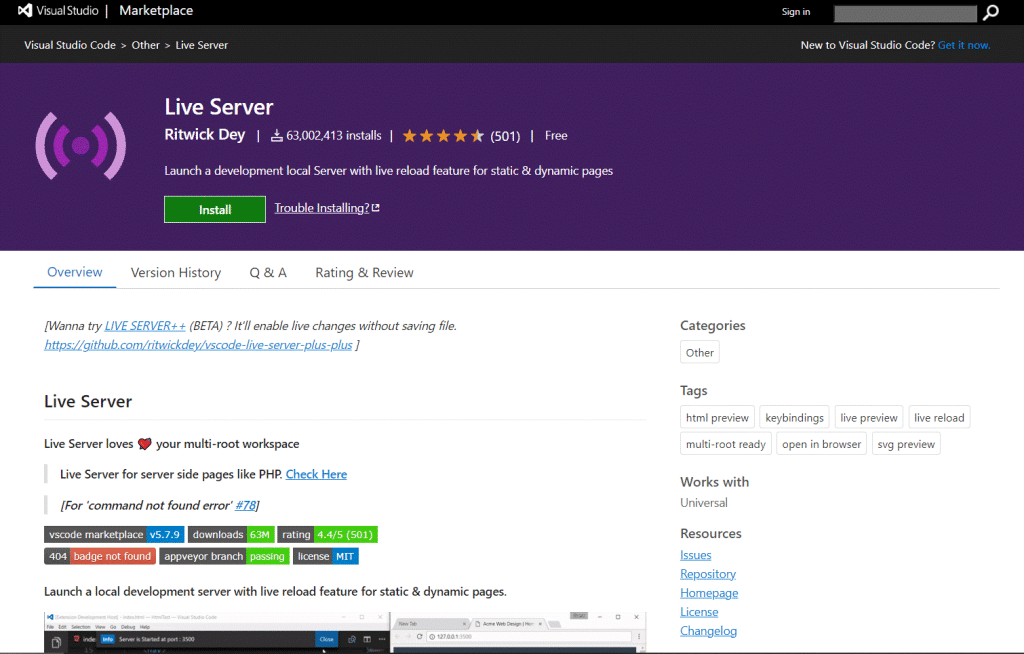Click the license MIT badge
Screen dimensions: 1024x654
pyautogui.click(x=325, y=556)
